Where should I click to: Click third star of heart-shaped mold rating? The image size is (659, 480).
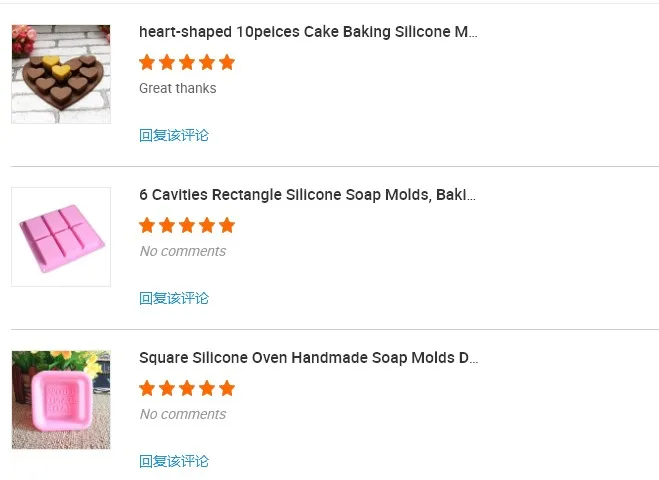[x=187, y=62]
